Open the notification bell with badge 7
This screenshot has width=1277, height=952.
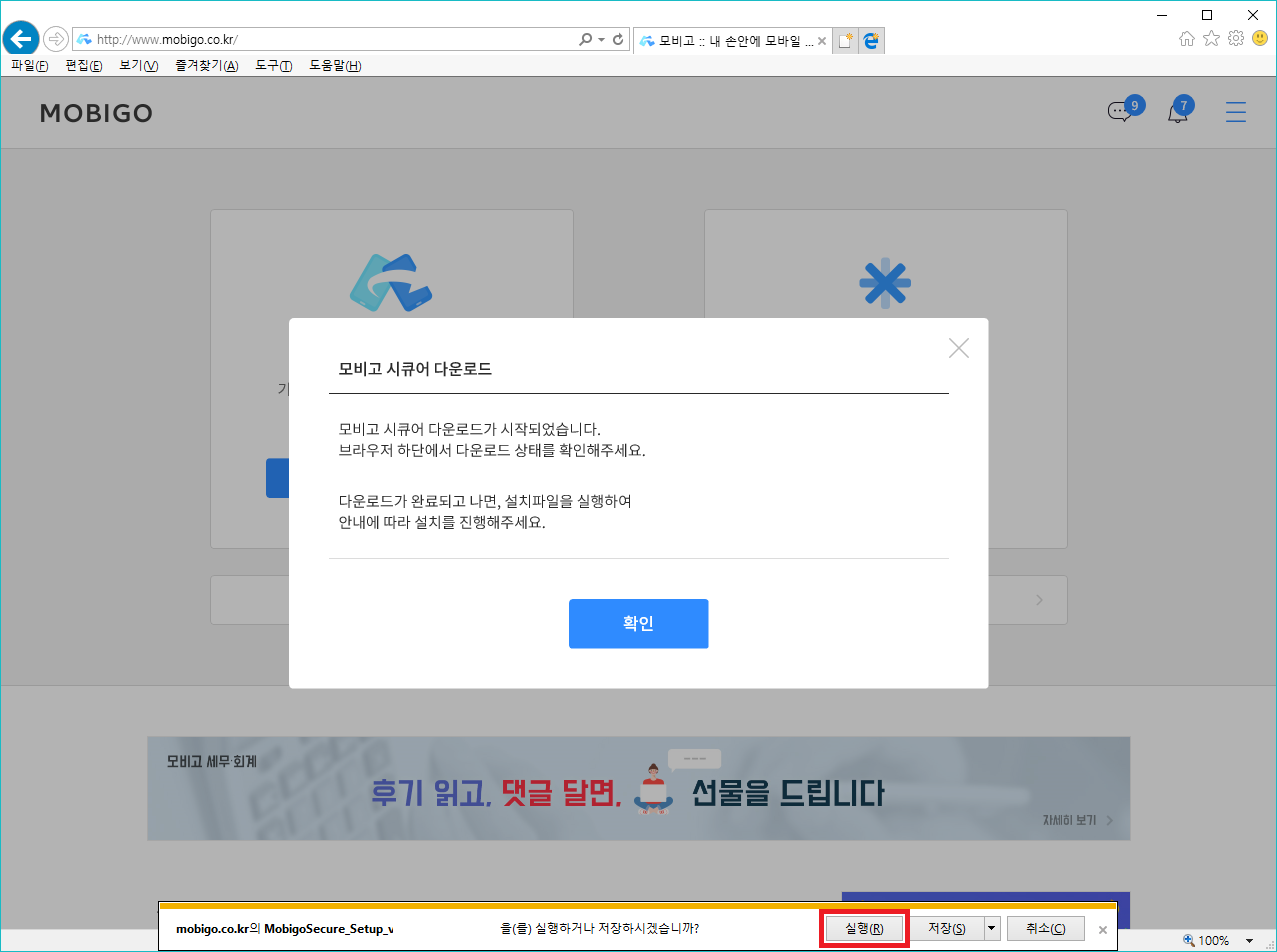tap(1180, 109)
